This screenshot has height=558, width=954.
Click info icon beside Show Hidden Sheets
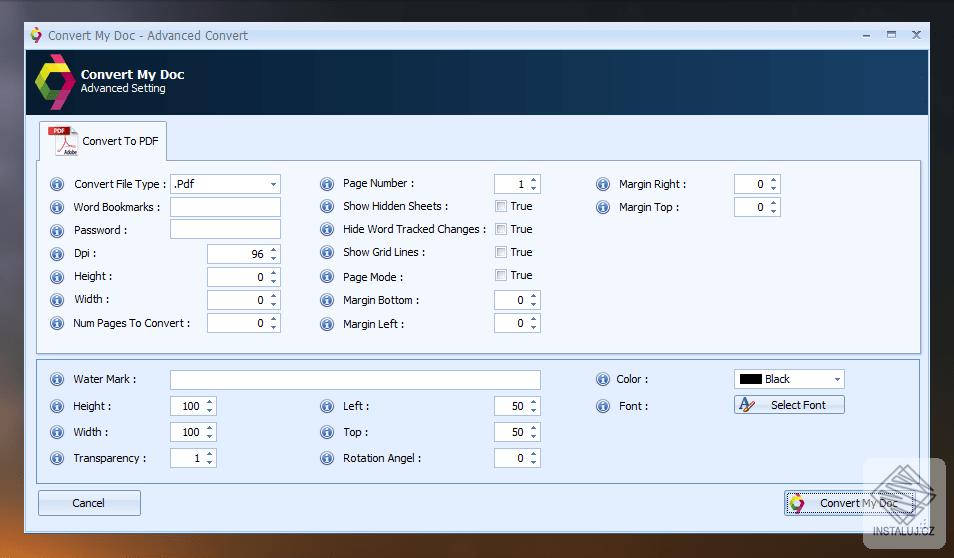pyautogui.click(x=327, y=206)
